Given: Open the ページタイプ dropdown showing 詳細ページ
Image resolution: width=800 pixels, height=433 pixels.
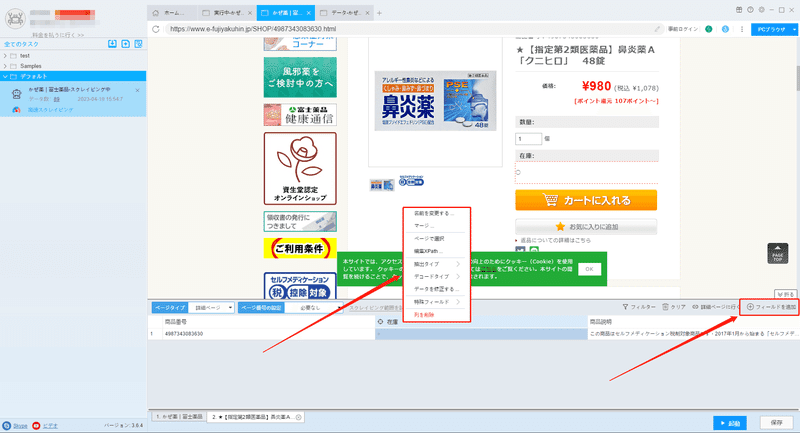Looking at the screenshot, I should [x=211, y=308].
